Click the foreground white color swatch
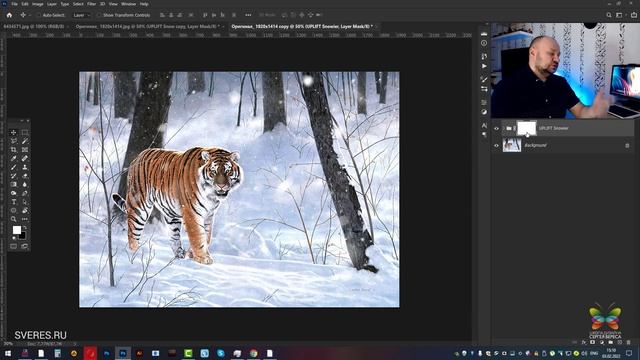This screenshot has height=360, width=640. point(16,230)
